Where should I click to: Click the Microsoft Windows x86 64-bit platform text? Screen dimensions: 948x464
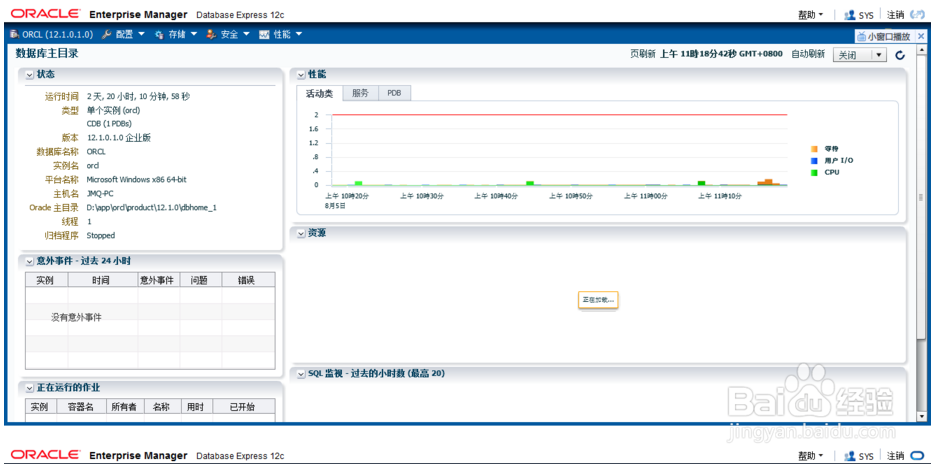tap(137, 180)
